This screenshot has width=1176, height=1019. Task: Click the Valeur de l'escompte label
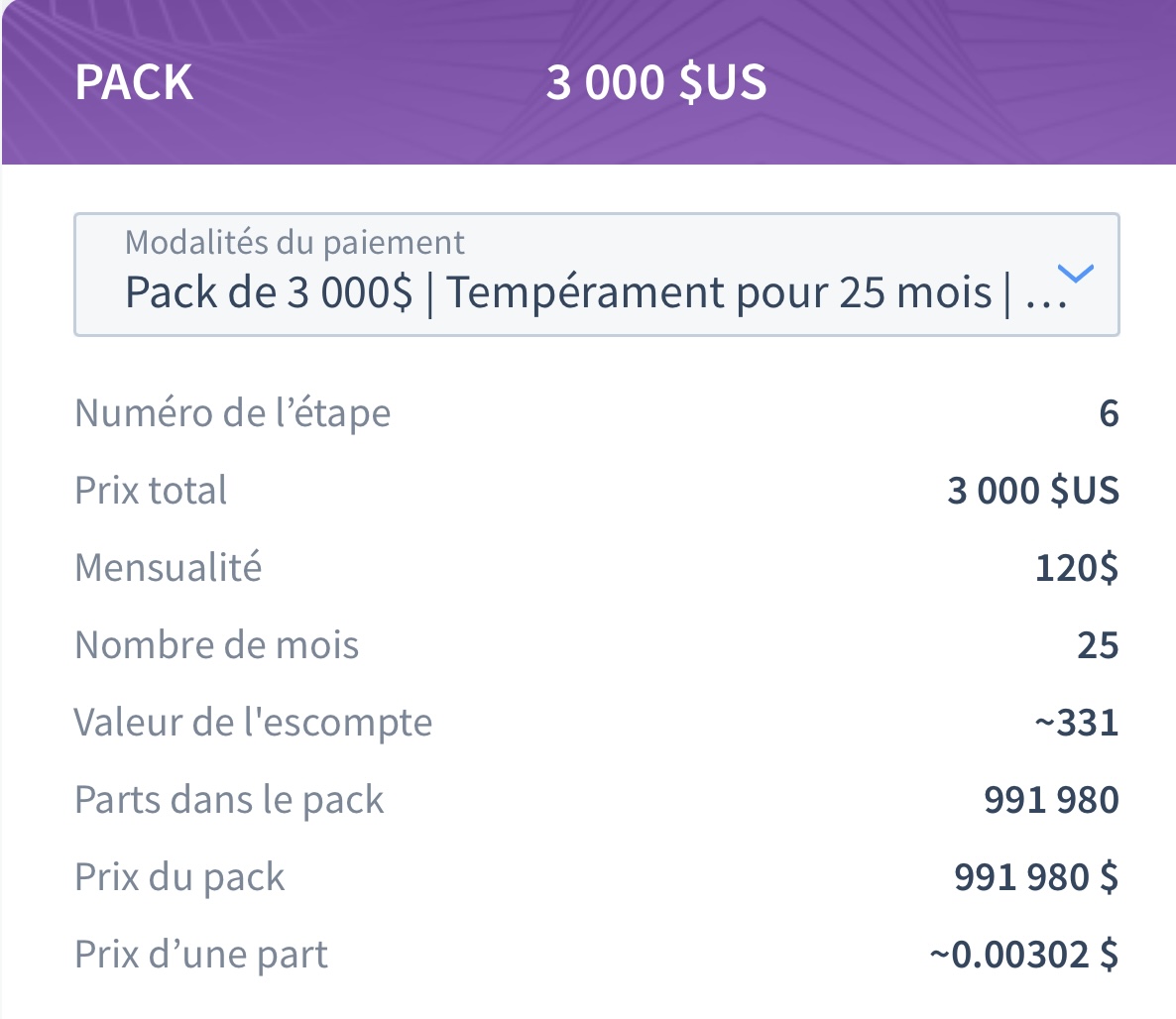pyautogui.click(x=253, y=722)
